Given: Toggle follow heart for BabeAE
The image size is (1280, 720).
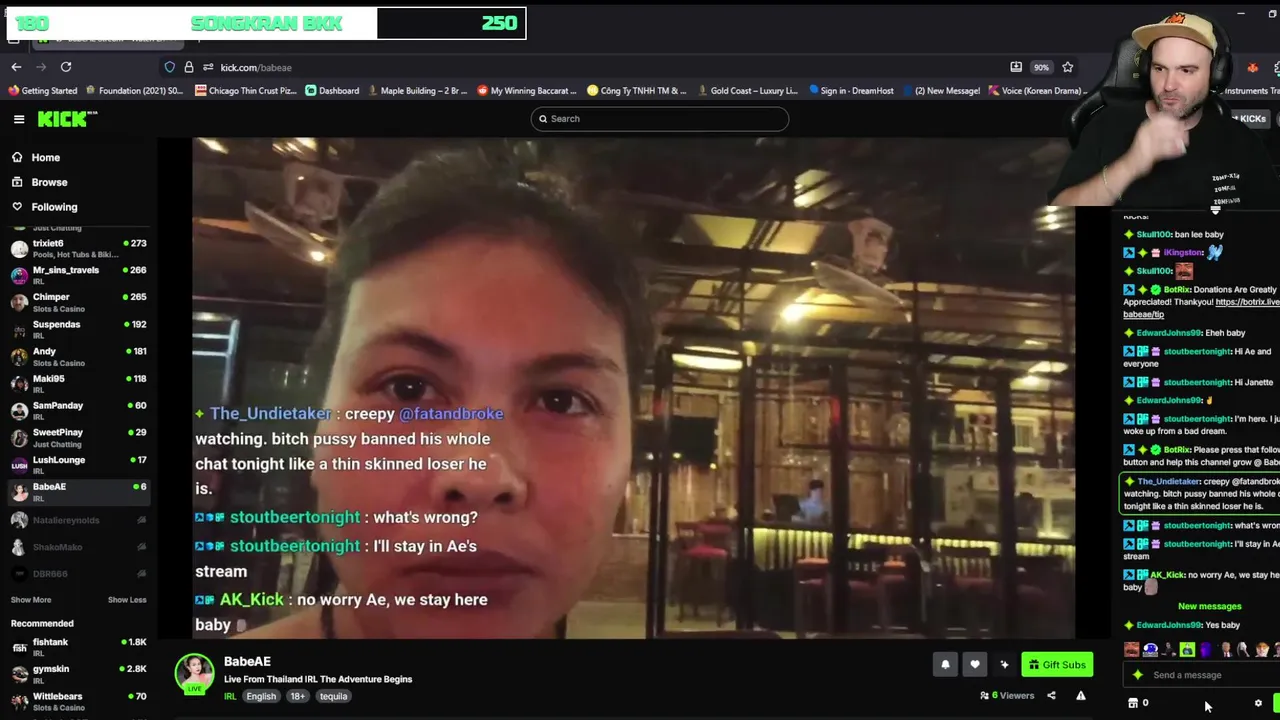Looking at the screenshot, I should pos(975,665).
